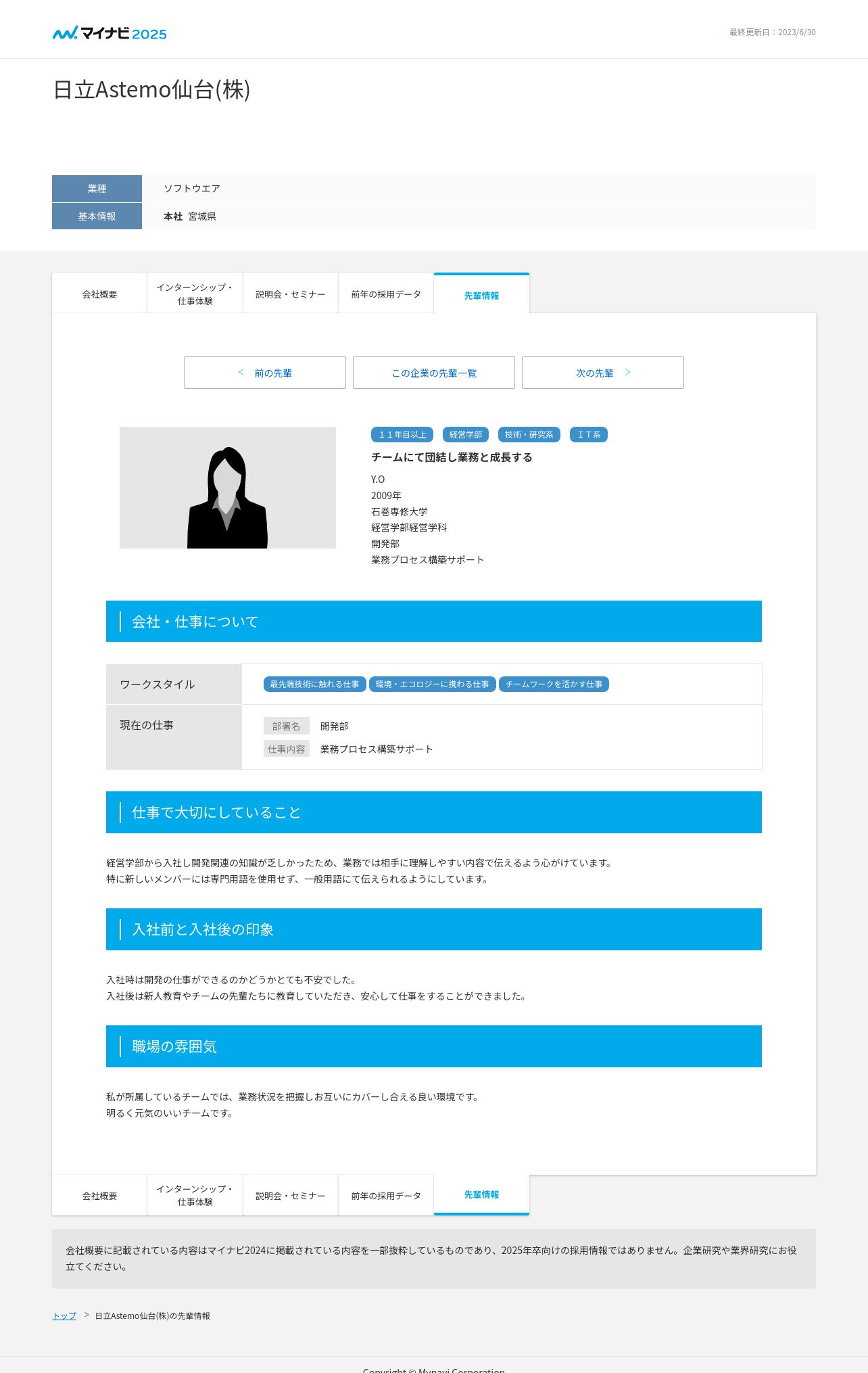This screenshot has height=1373, width=868.
Task: Click the IT系 tag
Action: (589, 434)
